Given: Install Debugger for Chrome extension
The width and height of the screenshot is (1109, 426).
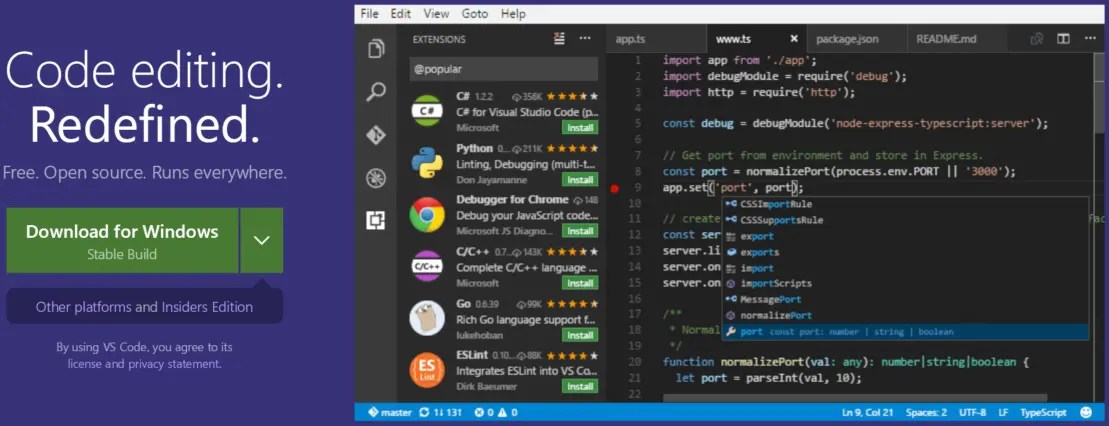Looking at the screenshot, I should (x=580, y=231).
